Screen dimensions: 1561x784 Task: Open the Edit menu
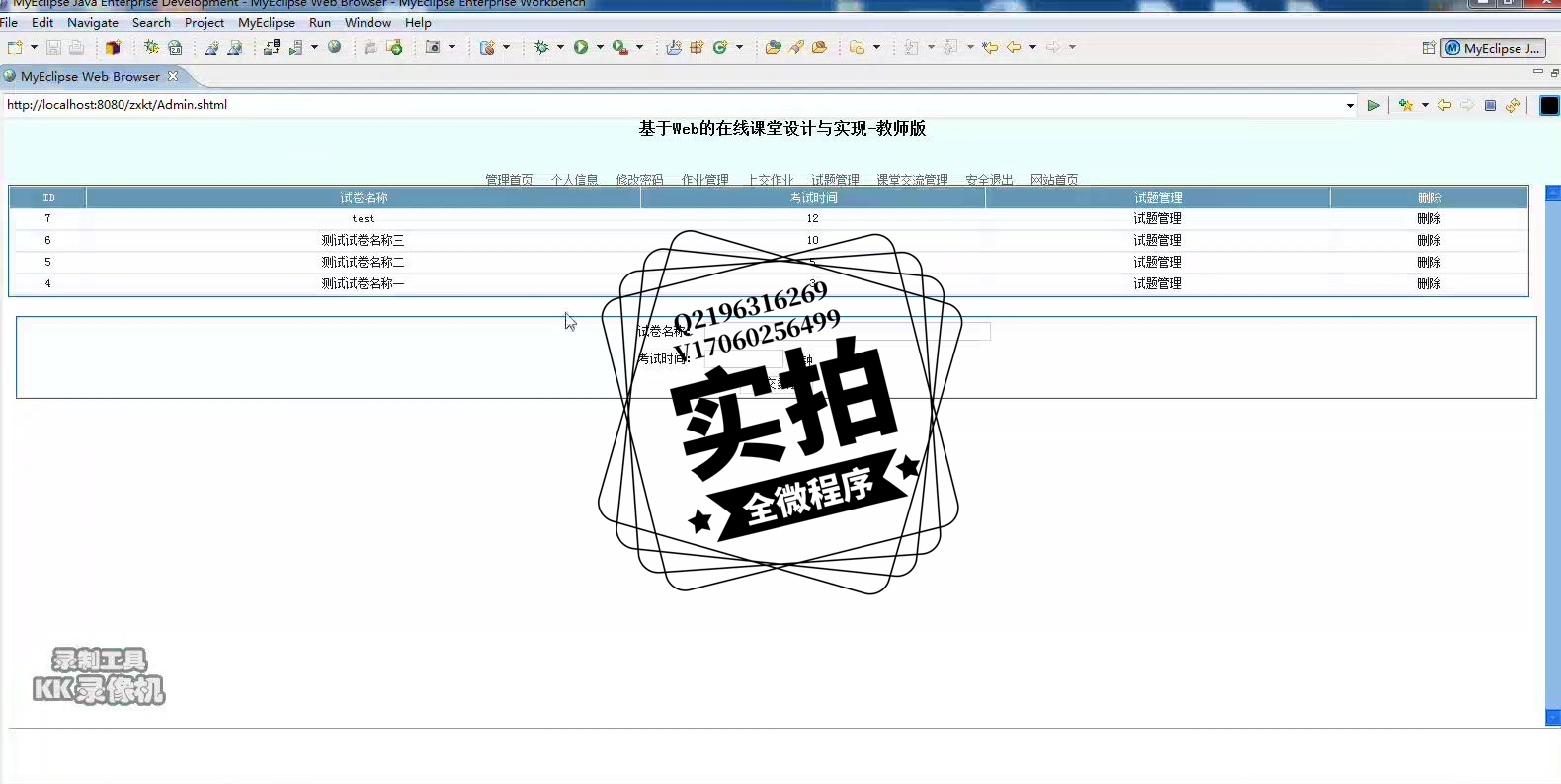42,22
